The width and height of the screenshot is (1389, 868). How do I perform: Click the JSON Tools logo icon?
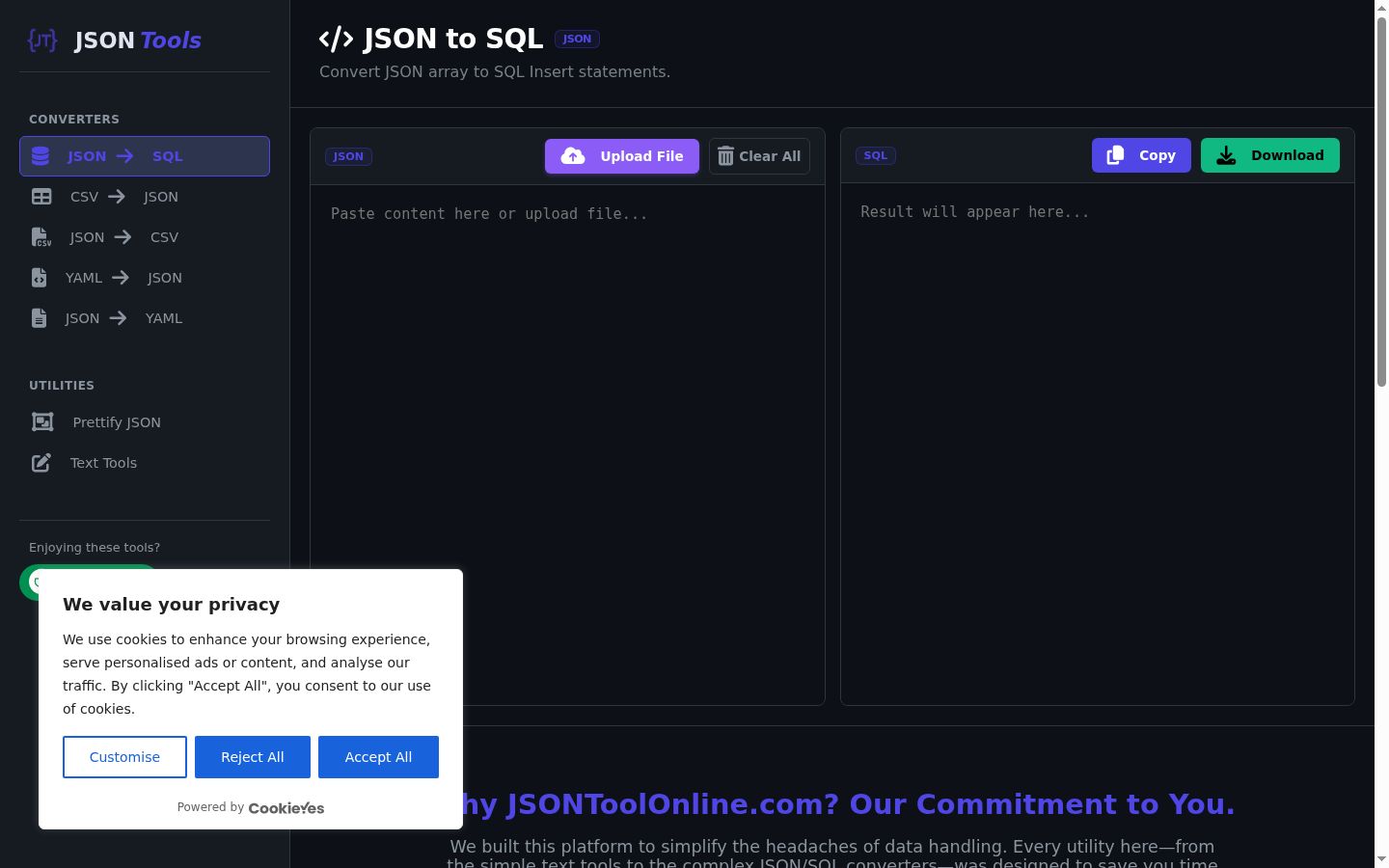click(x=42, y=40)
